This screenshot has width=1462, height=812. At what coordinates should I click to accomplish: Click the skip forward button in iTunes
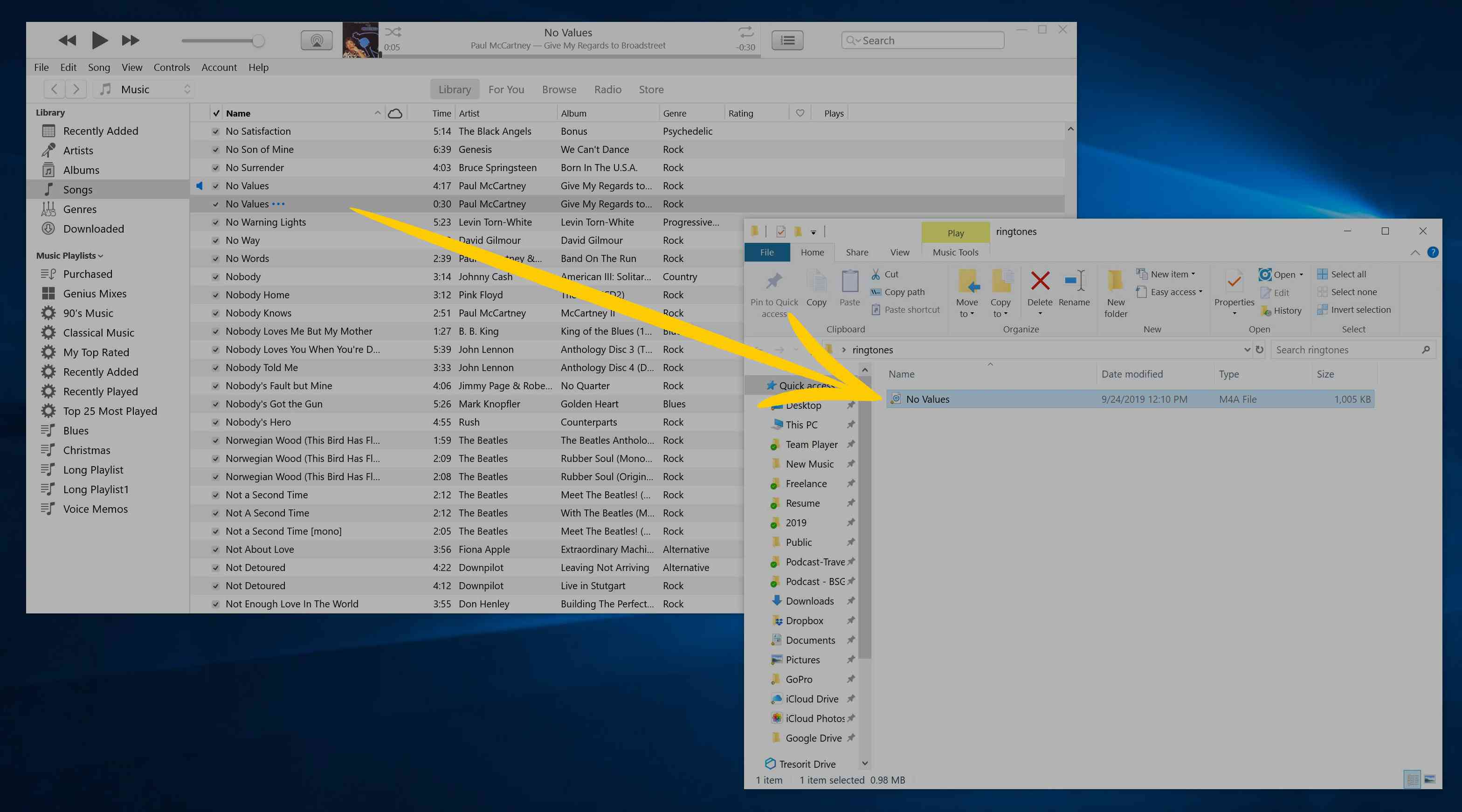coord(130,40)
